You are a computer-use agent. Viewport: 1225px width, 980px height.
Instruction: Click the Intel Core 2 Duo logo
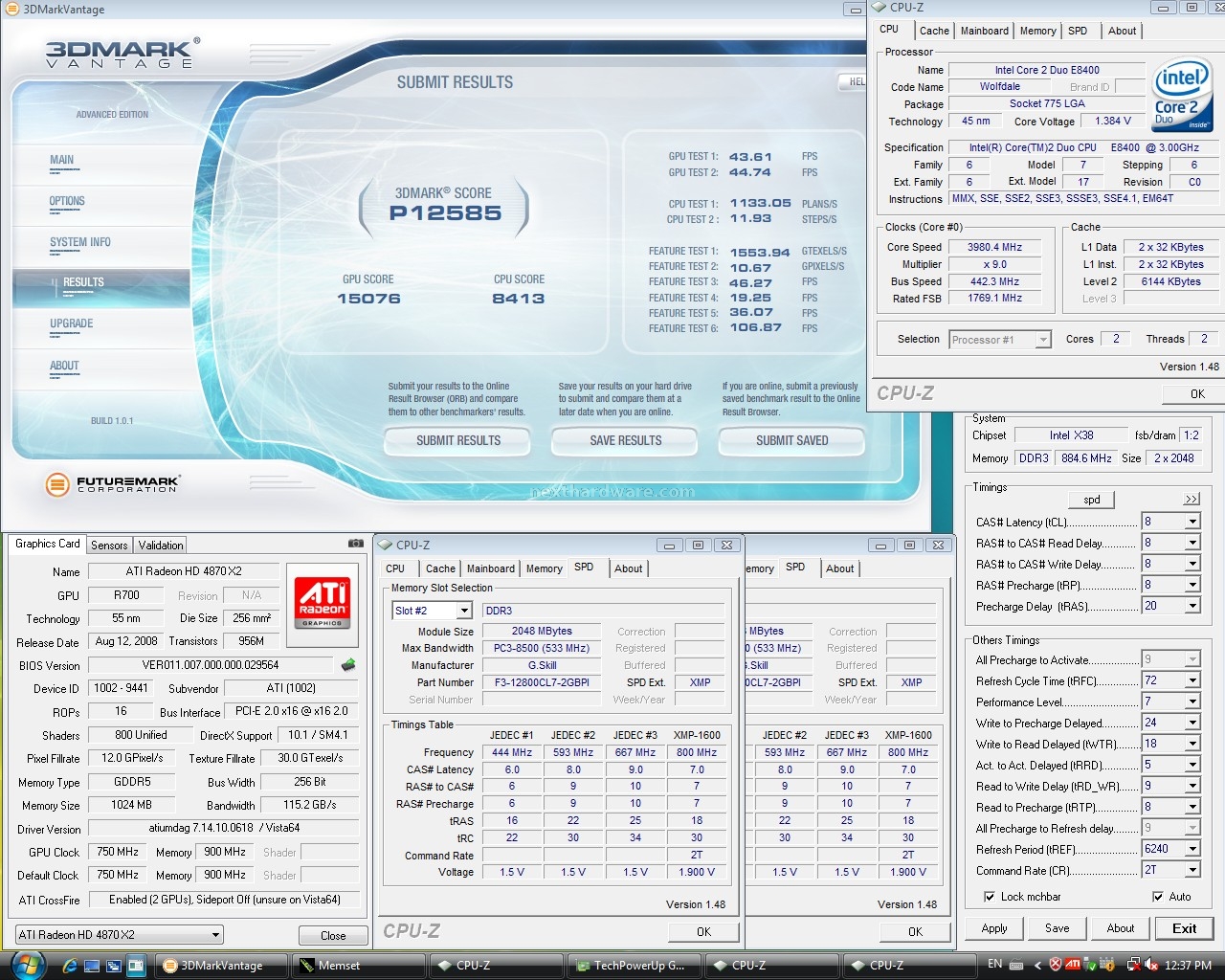1183,96
